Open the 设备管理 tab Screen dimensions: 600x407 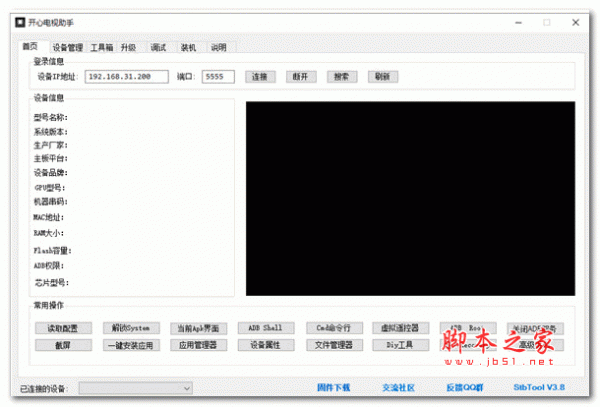coord(68,47)
